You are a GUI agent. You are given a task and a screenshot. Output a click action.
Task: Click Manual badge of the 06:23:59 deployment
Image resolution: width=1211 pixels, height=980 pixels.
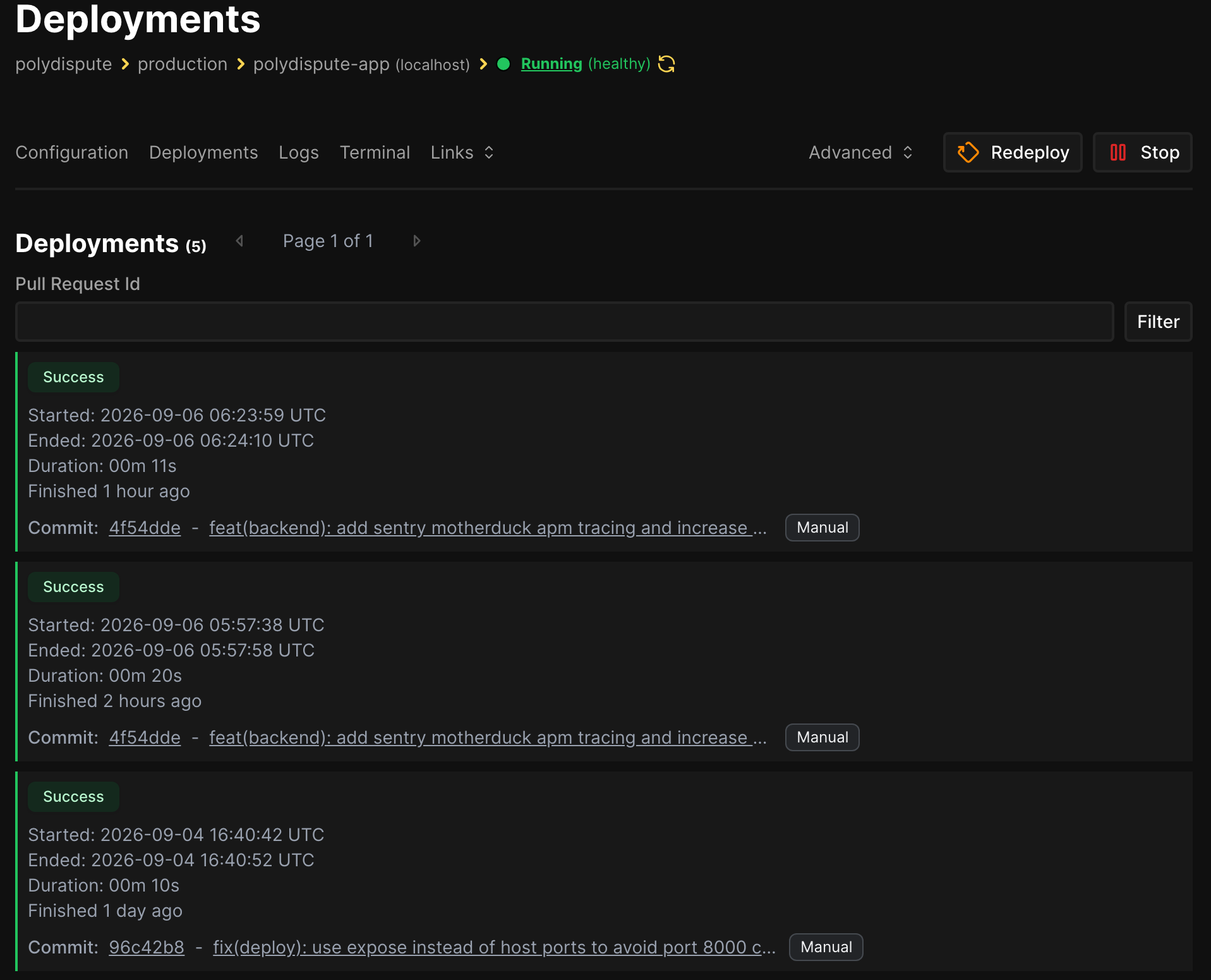coord(822,528)
